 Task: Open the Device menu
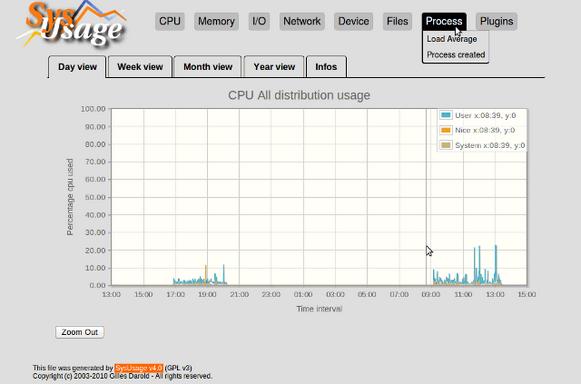[x=353, y=21]
